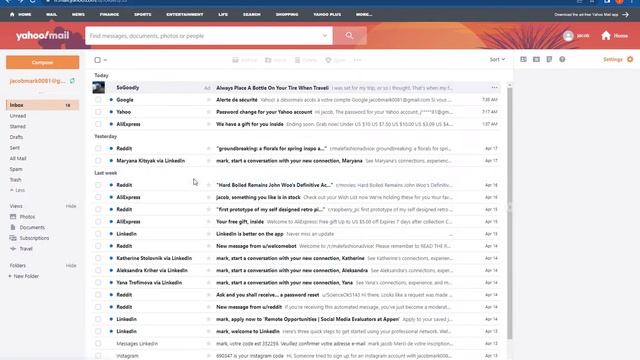Open the select all dropdown arrow
Viewport: 640px width, 360px height.
[x=105, y=60]
